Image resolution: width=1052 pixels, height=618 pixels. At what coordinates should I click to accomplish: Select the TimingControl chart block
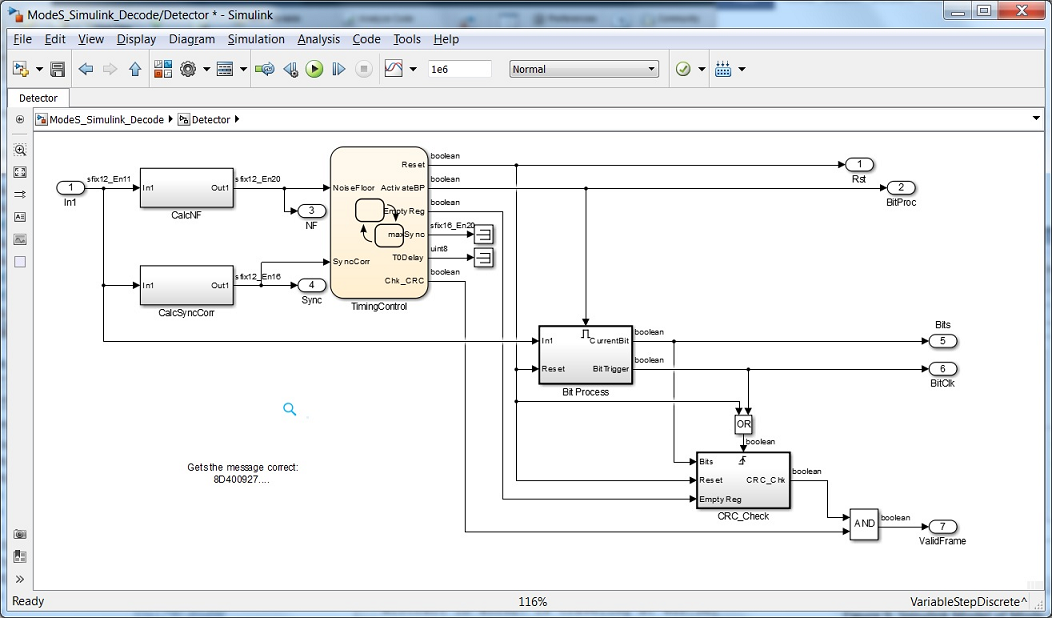(379, 223)
